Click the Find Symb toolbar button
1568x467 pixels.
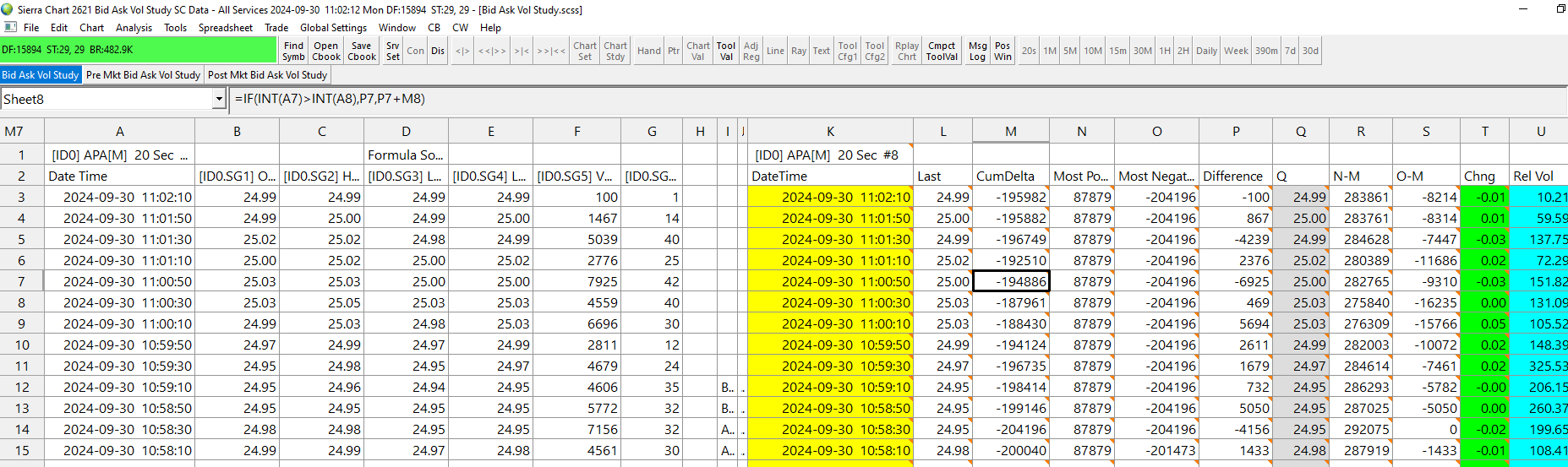[x=293, y=51]
